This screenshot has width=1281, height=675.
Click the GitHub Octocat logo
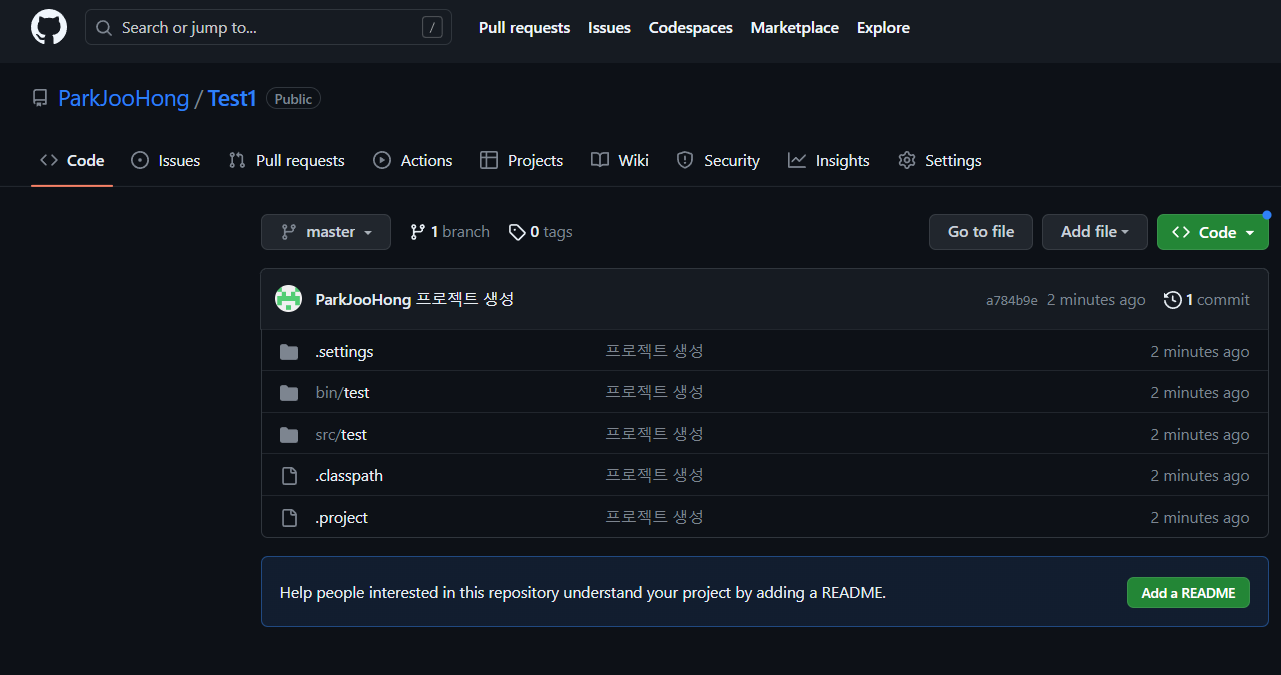(49, 27)
